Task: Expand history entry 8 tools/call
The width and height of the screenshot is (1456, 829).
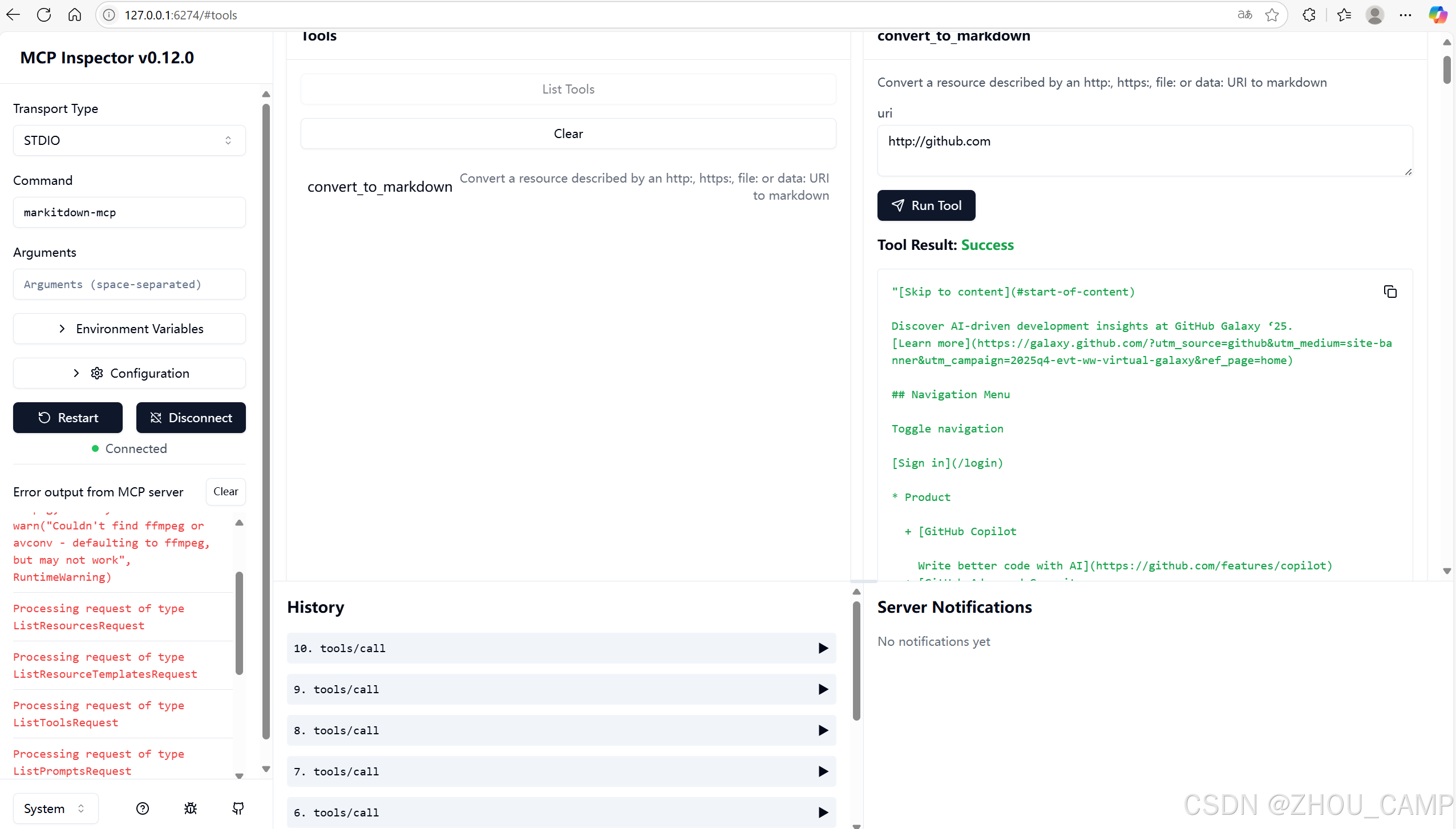Action: 561,730
